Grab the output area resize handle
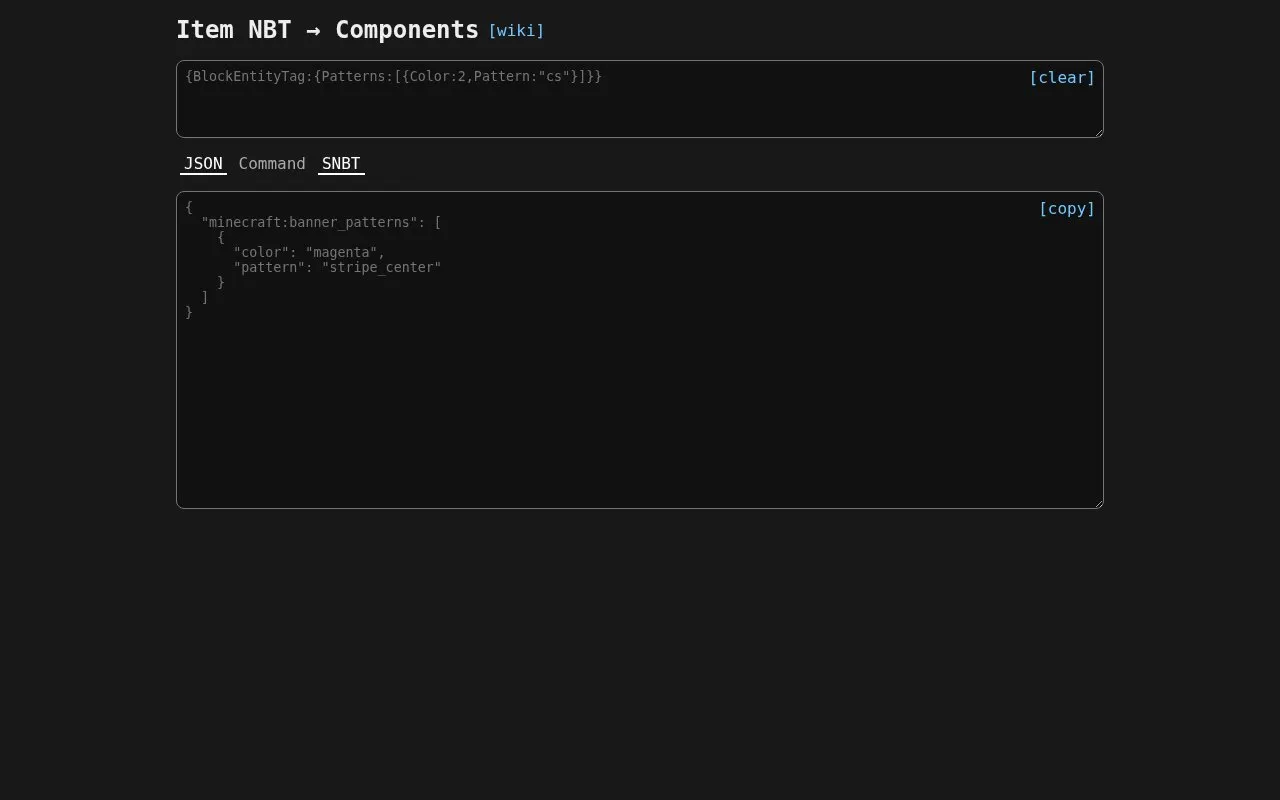Viewport: 1280px width, 800px height. (1097, 502)
